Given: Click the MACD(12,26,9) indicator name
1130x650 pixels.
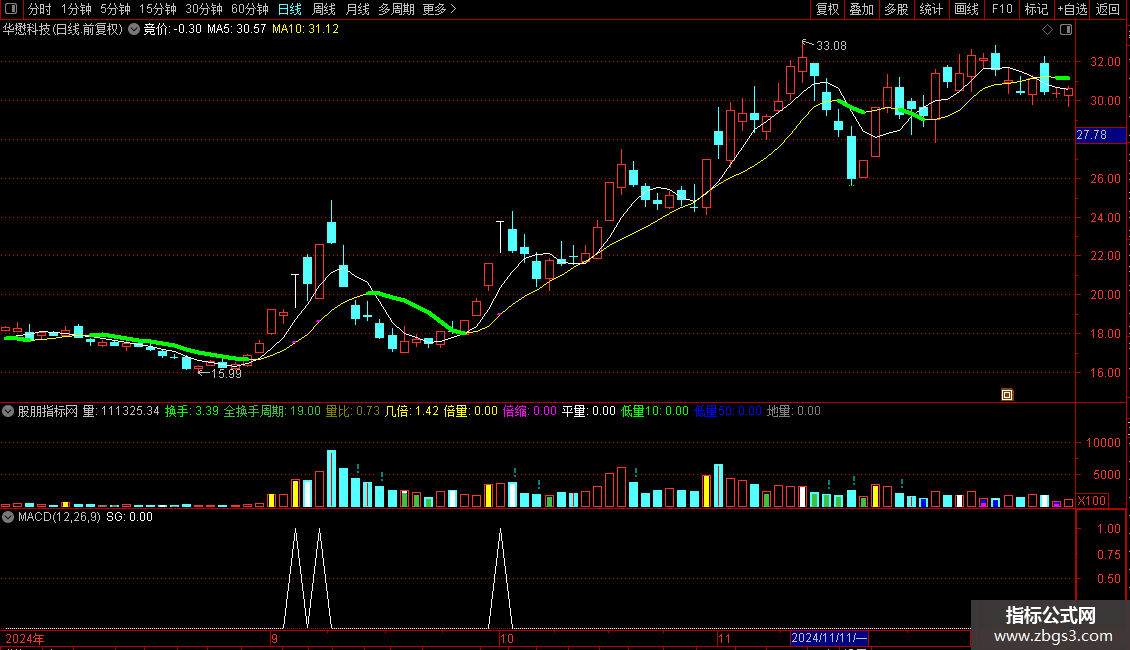Looking at the screenshot, I should click(x=59, y=517).
